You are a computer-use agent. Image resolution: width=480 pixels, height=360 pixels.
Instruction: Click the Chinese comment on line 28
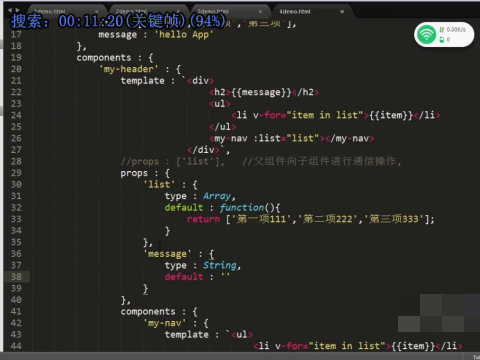click(x=322, y=161)
